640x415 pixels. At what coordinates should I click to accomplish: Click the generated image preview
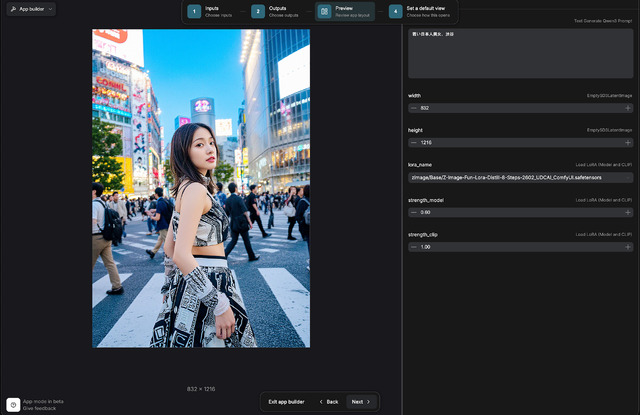[x=201, y=188]
